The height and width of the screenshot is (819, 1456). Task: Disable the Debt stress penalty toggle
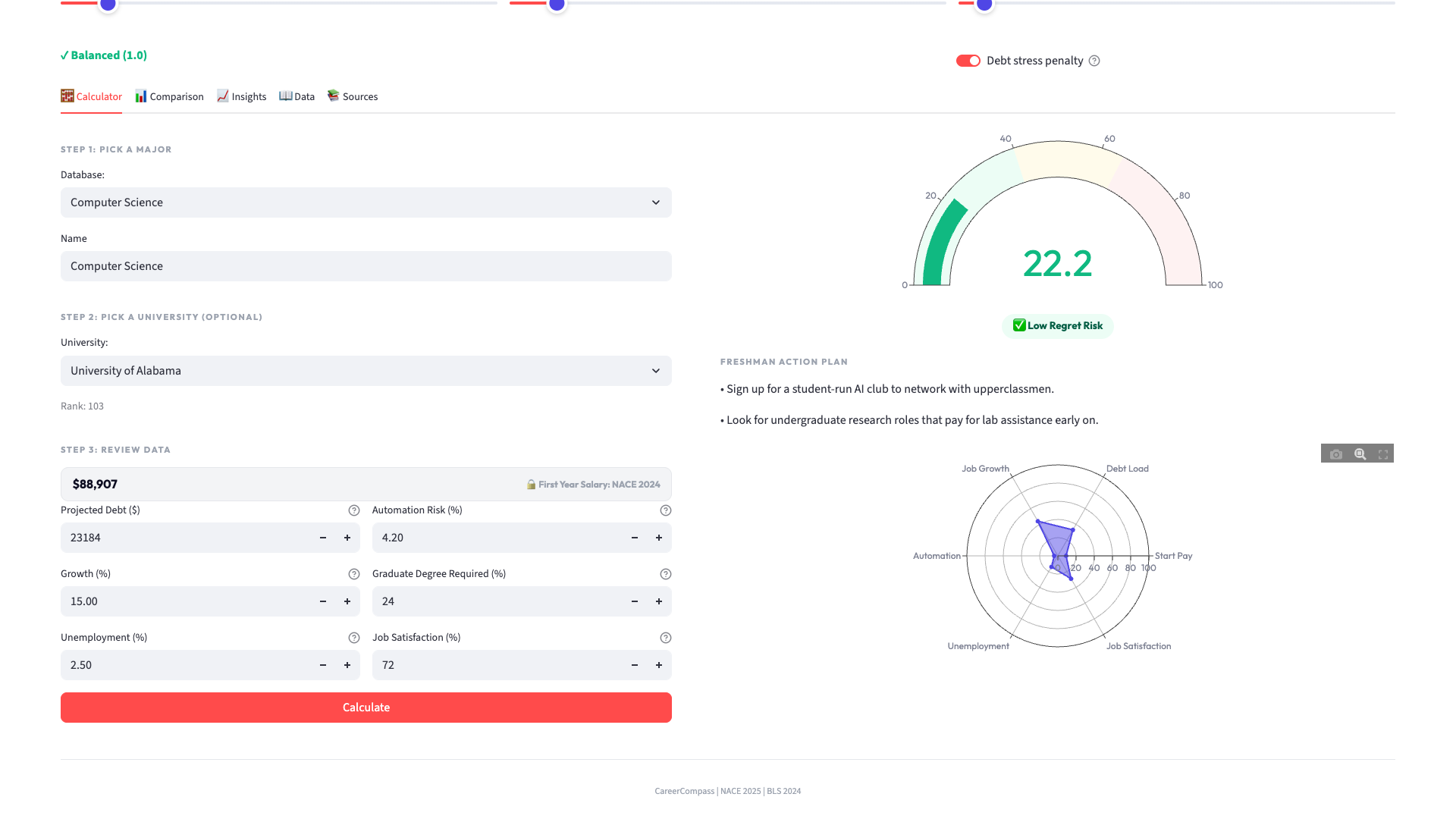point(968,61)
